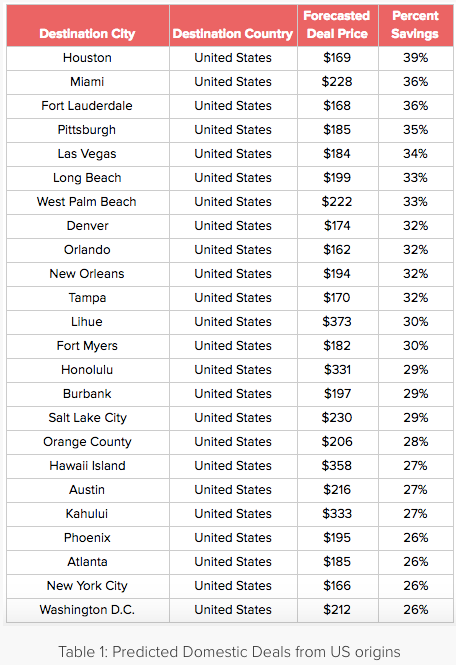
Task: Click the Honolulu city cell
Action: (87, 369)
